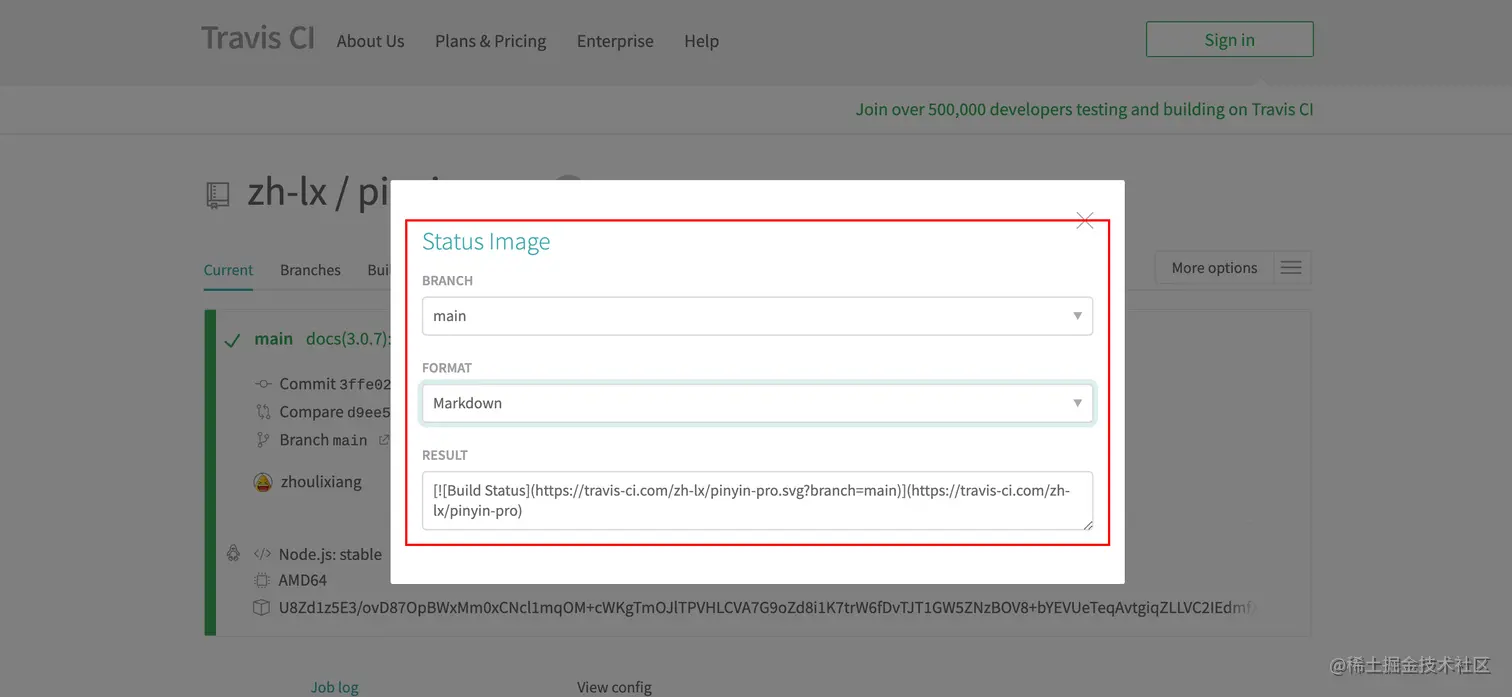Click the Travis CI logo

point(258,38)
